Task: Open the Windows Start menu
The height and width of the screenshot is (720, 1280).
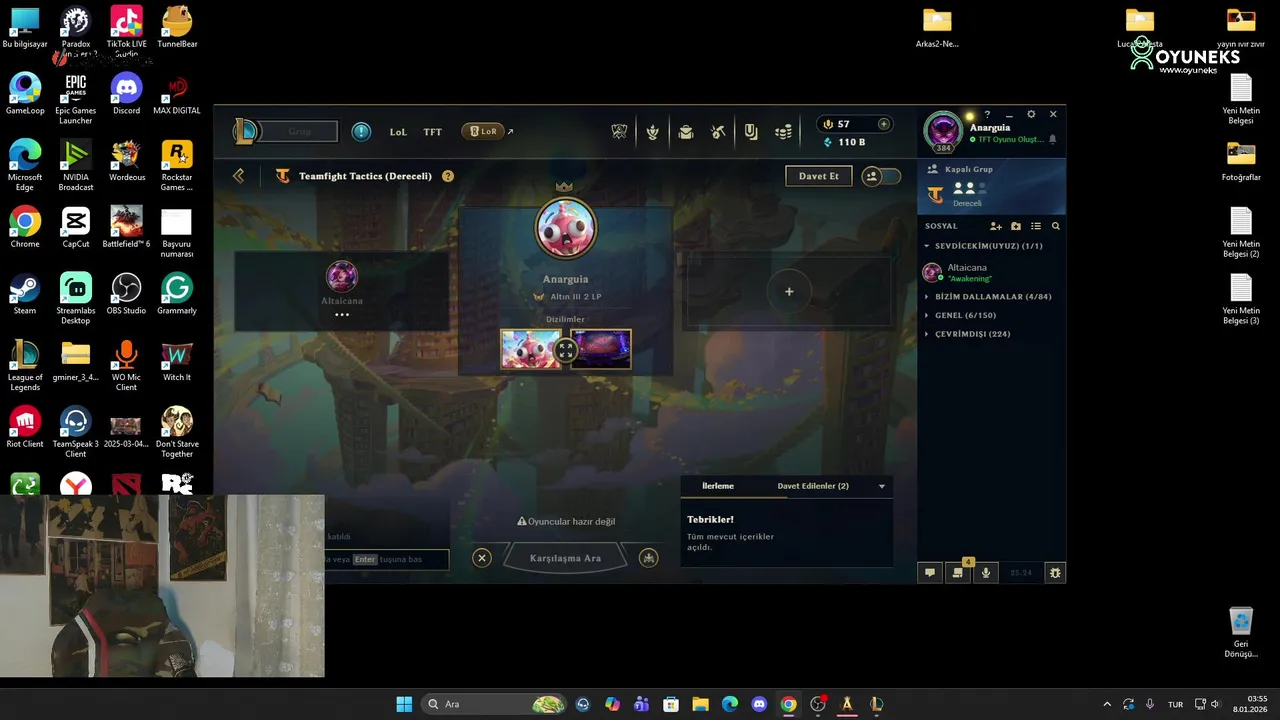Action: pos(404,704)
